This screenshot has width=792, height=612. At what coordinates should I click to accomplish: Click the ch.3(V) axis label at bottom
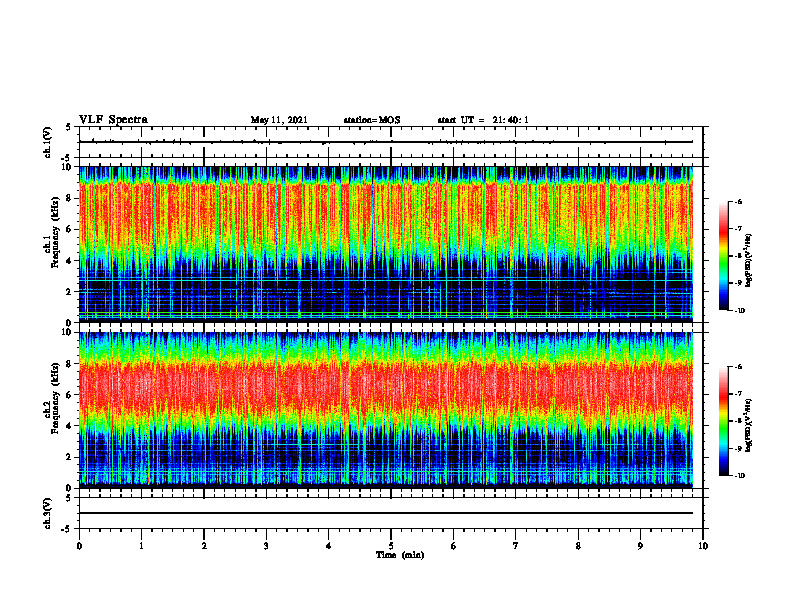coord(47,514)
